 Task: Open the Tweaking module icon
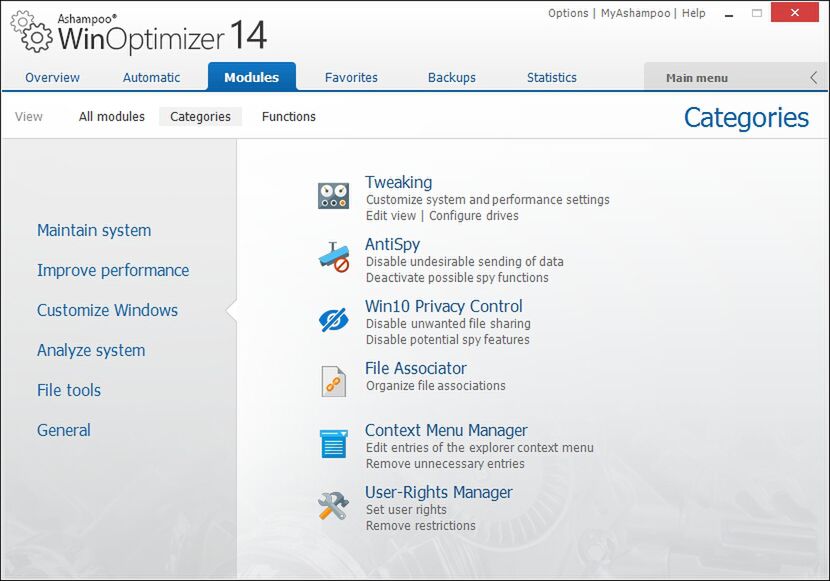point(333,195)
